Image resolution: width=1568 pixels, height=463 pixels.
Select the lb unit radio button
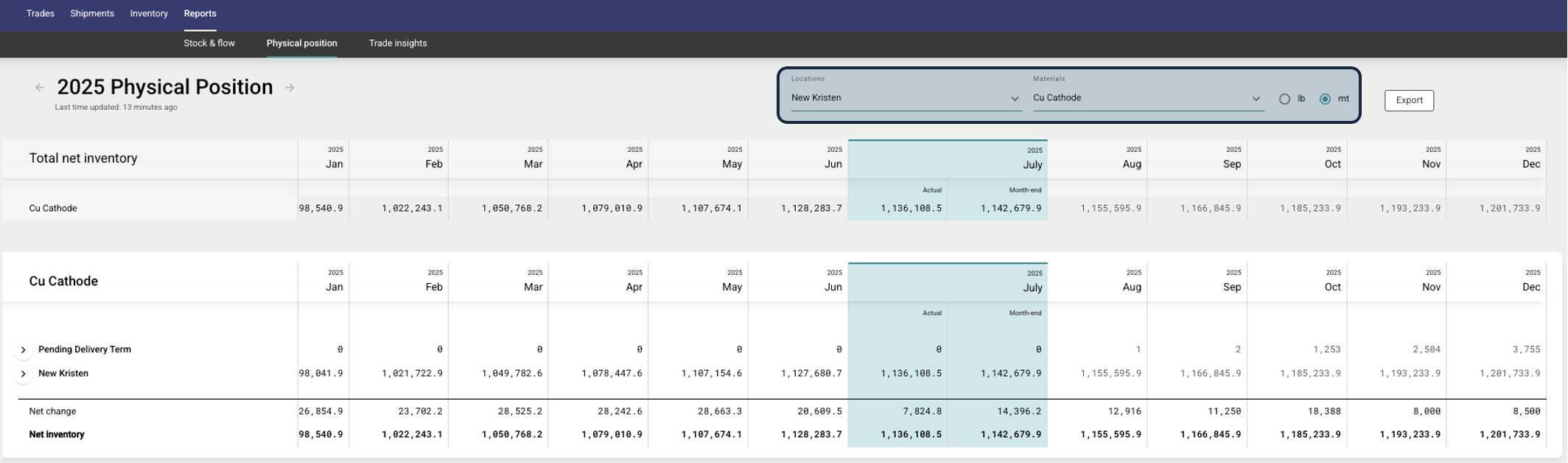click(x=1284, y=99)
